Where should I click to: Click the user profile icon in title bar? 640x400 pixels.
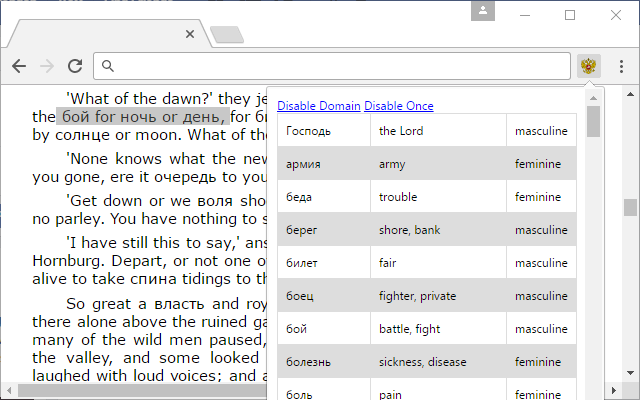tap(484, 12)
